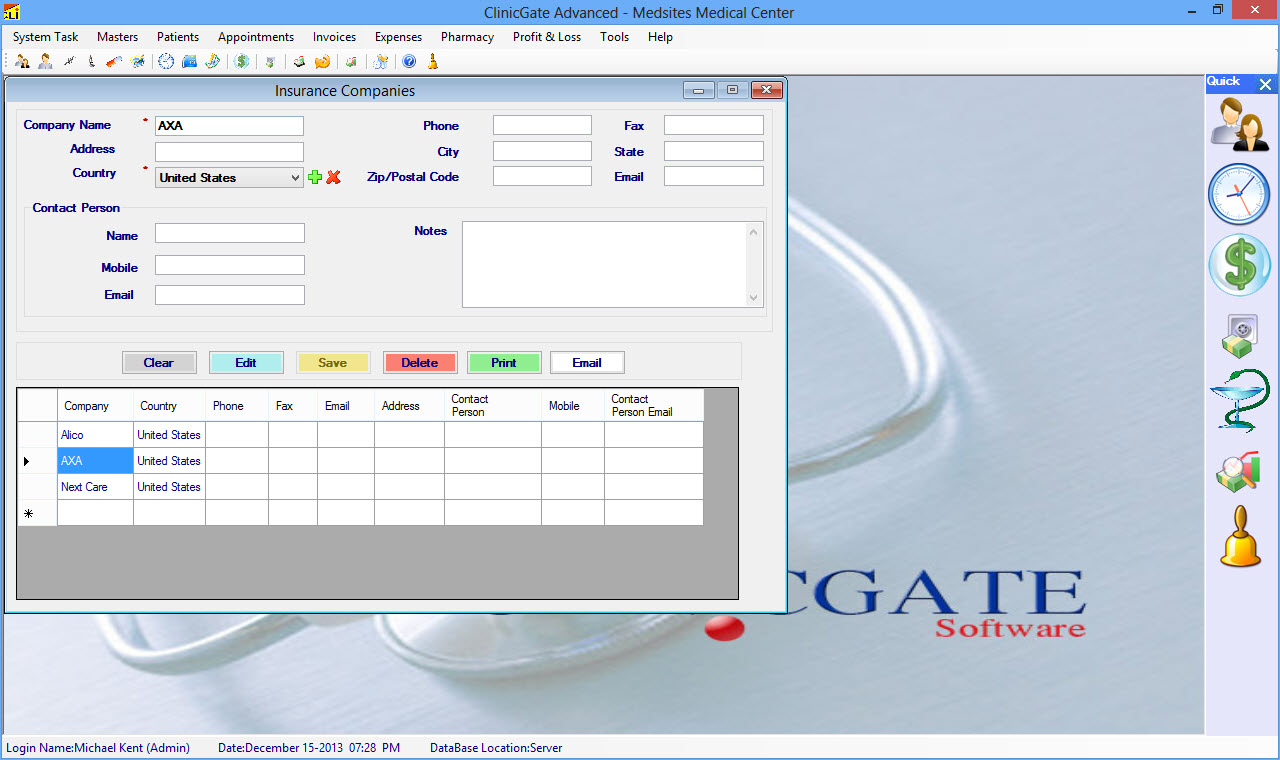
Task: Open the Pharmacy menu
Action: 467,37
